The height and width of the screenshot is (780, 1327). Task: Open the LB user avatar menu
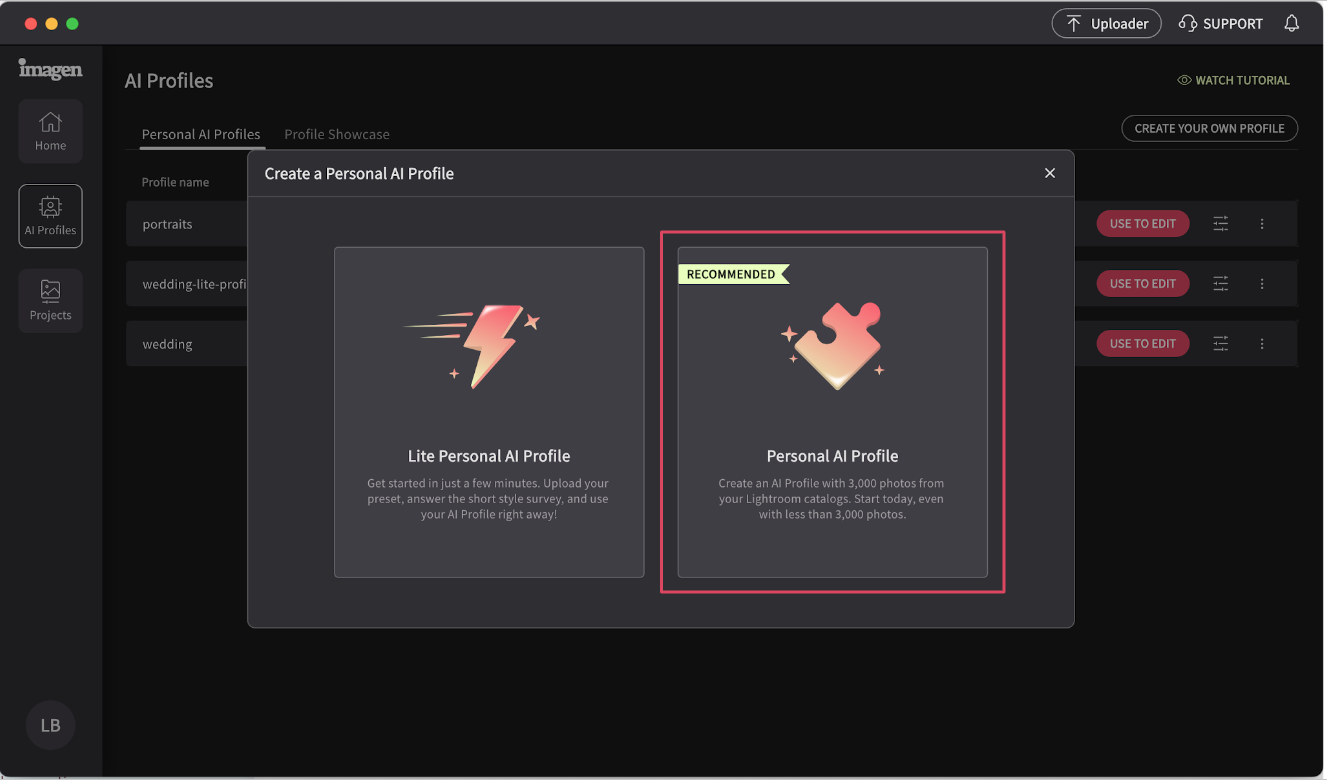(x=50, y=726)
